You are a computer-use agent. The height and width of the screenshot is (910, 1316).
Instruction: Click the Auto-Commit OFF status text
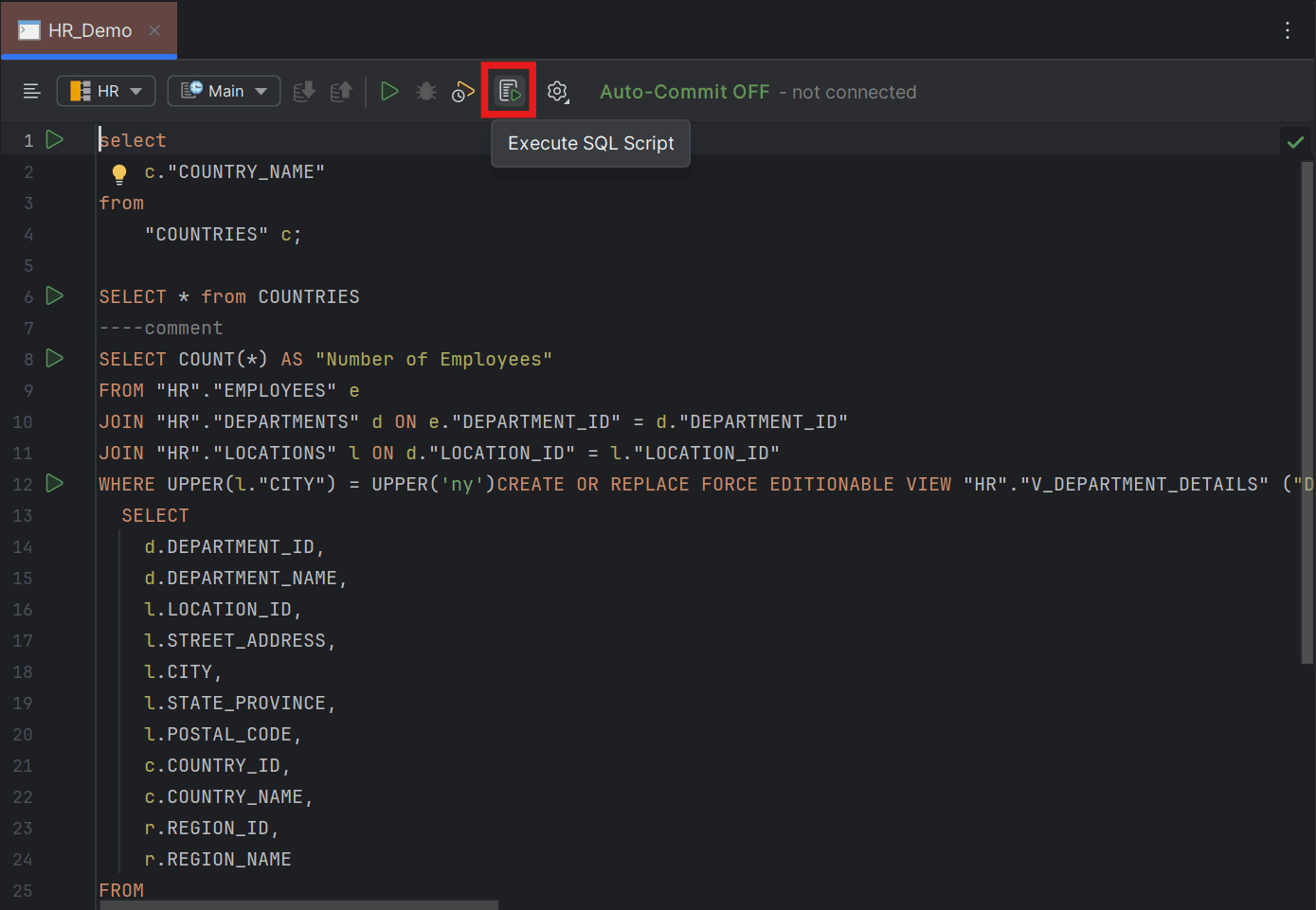684,91
